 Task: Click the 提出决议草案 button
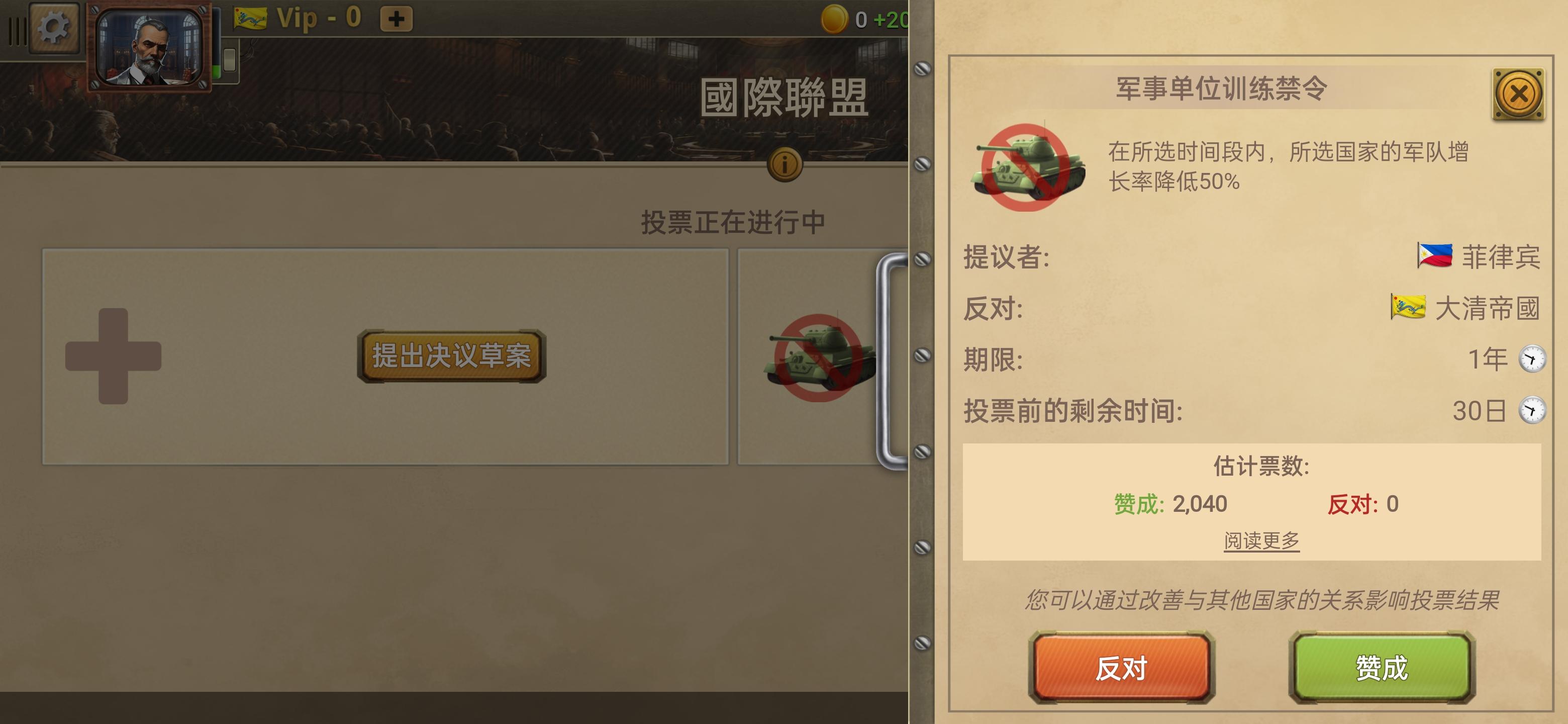pyautogui.click(x=452, y=356)
